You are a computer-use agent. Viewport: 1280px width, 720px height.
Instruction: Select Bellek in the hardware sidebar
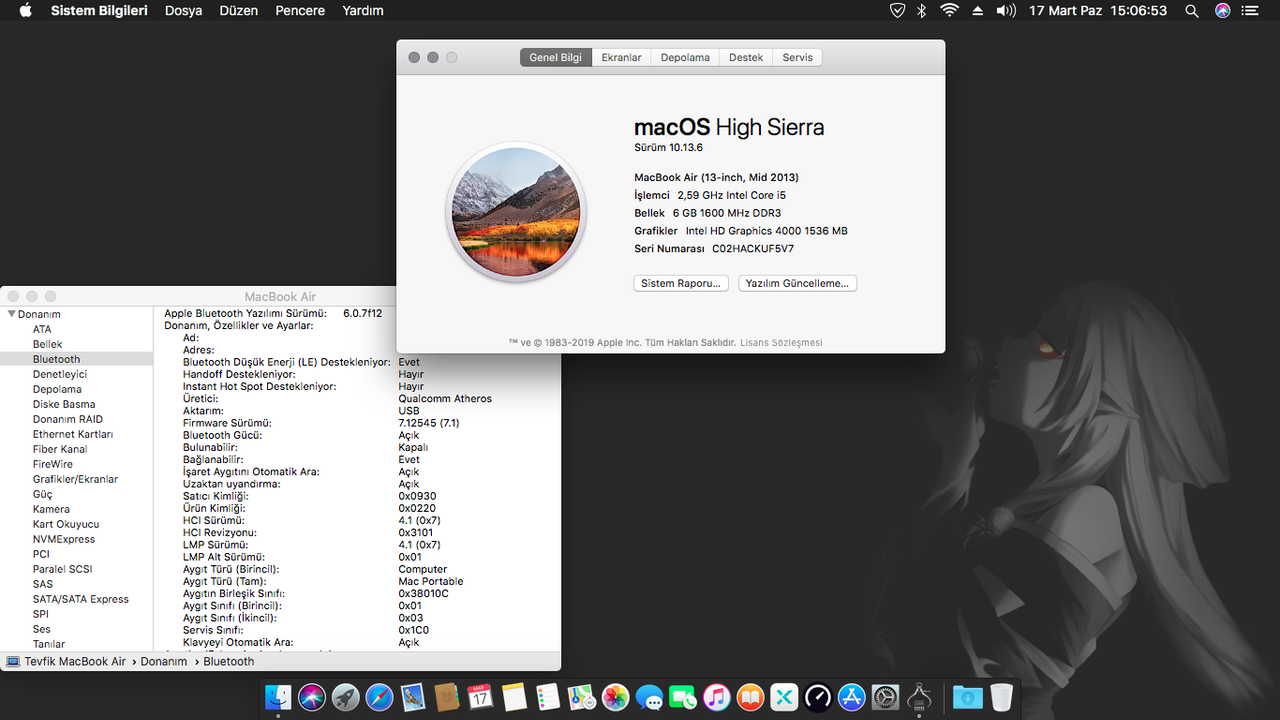click(48, 344)
